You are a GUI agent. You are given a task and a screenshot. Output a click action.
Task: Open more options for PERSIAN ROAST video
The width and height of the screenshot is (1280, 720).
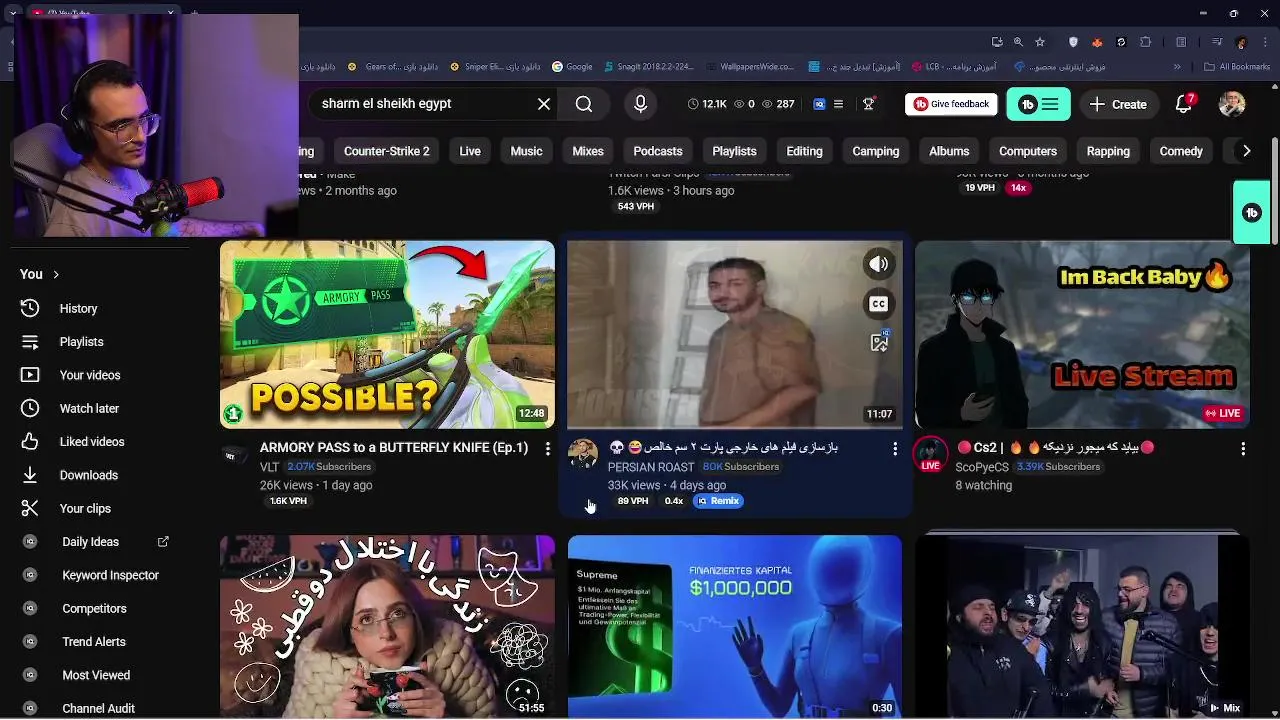coord(895,449)
